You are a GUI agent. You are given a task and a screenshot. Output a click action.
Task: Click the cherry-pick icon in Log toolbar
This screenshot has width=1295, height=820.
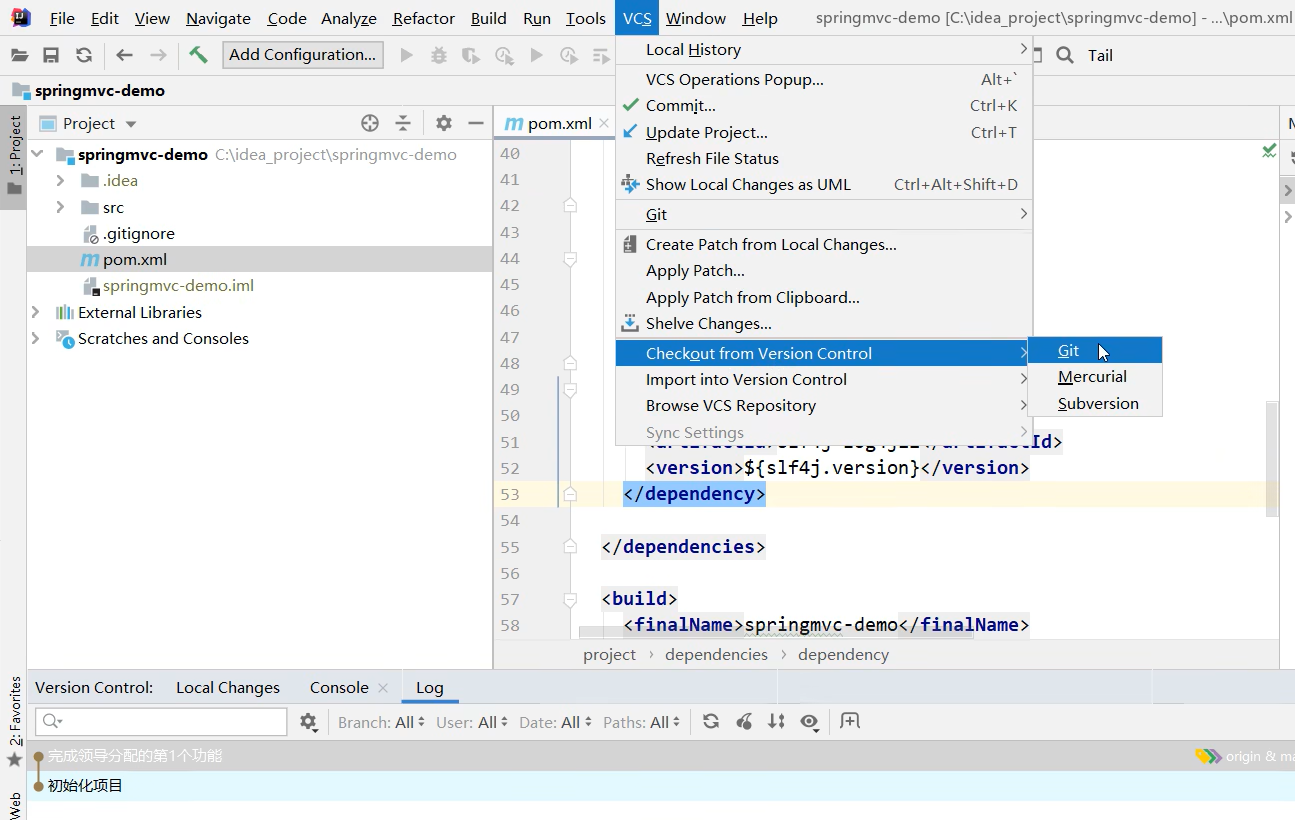[744, 721]
